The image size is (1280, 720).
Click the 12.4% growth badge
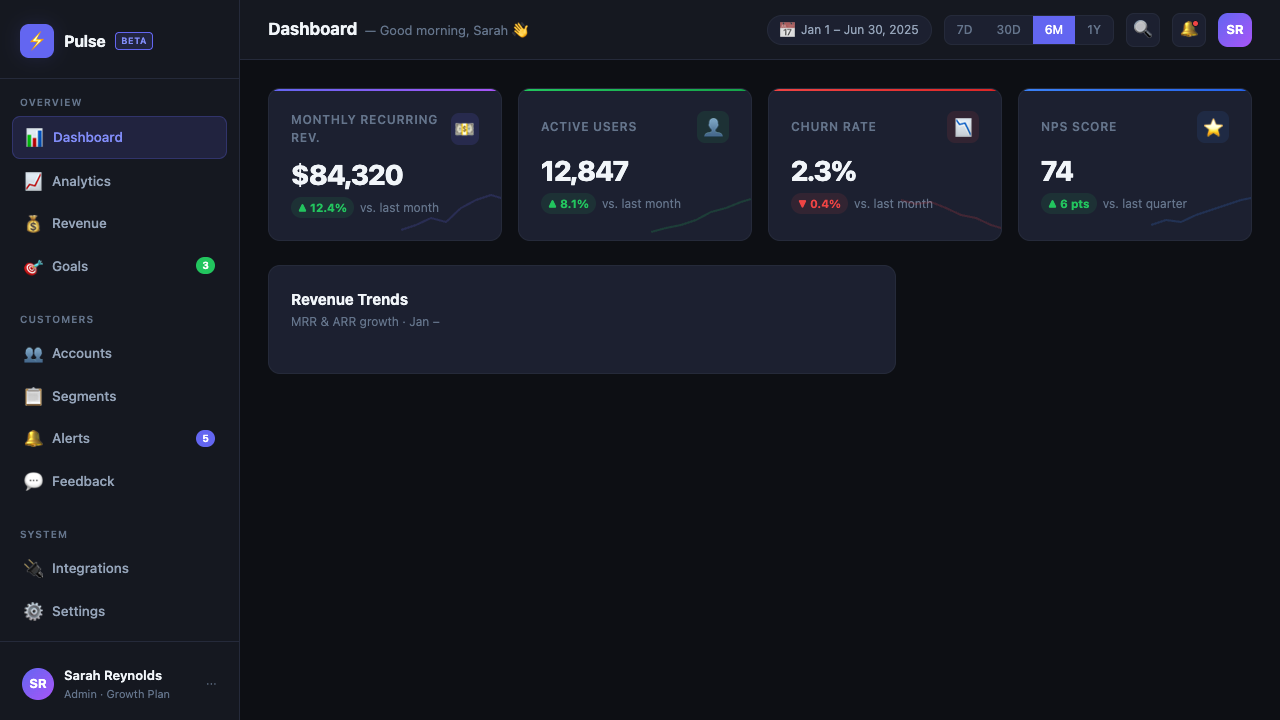coord(322,208)
